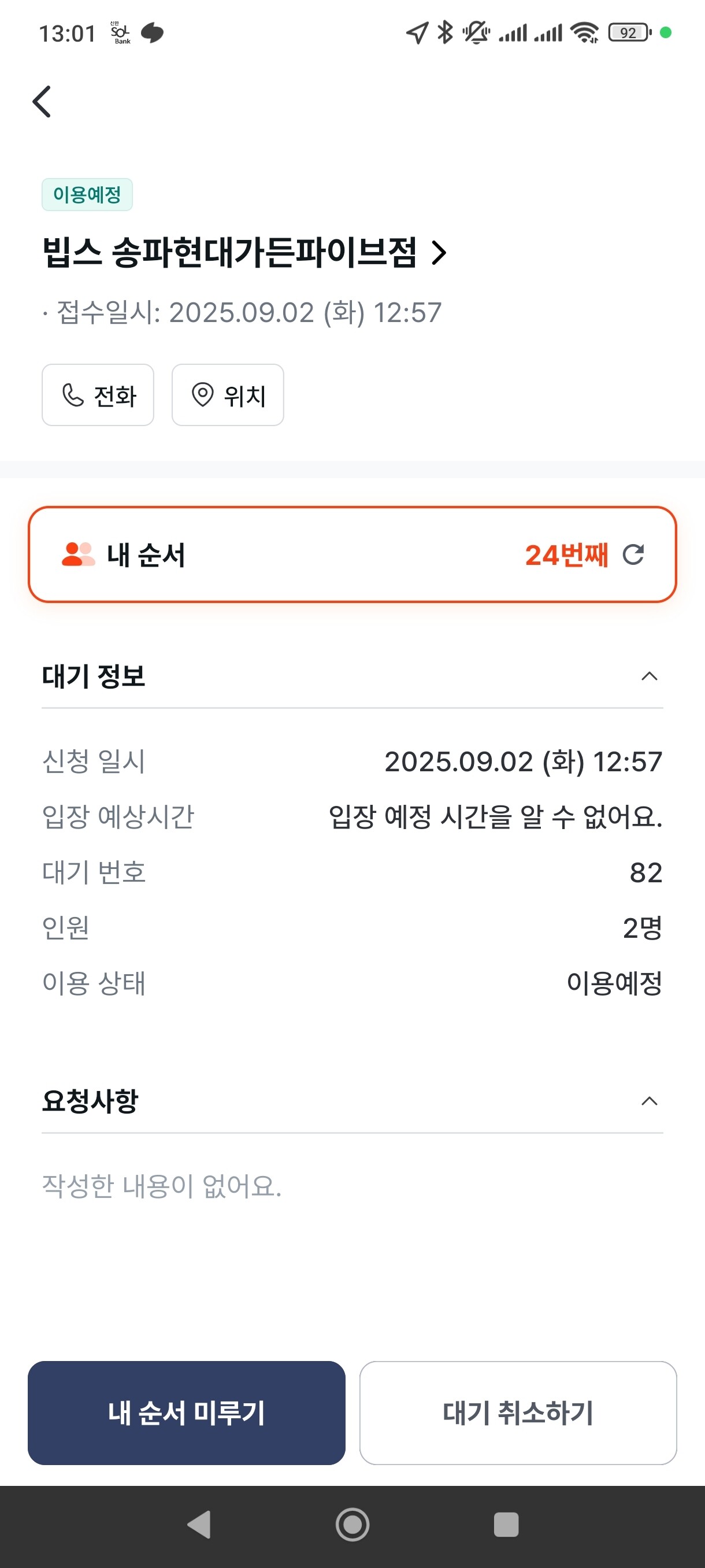705x1568 pixels.
Task: Tap the phone icon on 전화 button
Action: click(x=73, y=395)
